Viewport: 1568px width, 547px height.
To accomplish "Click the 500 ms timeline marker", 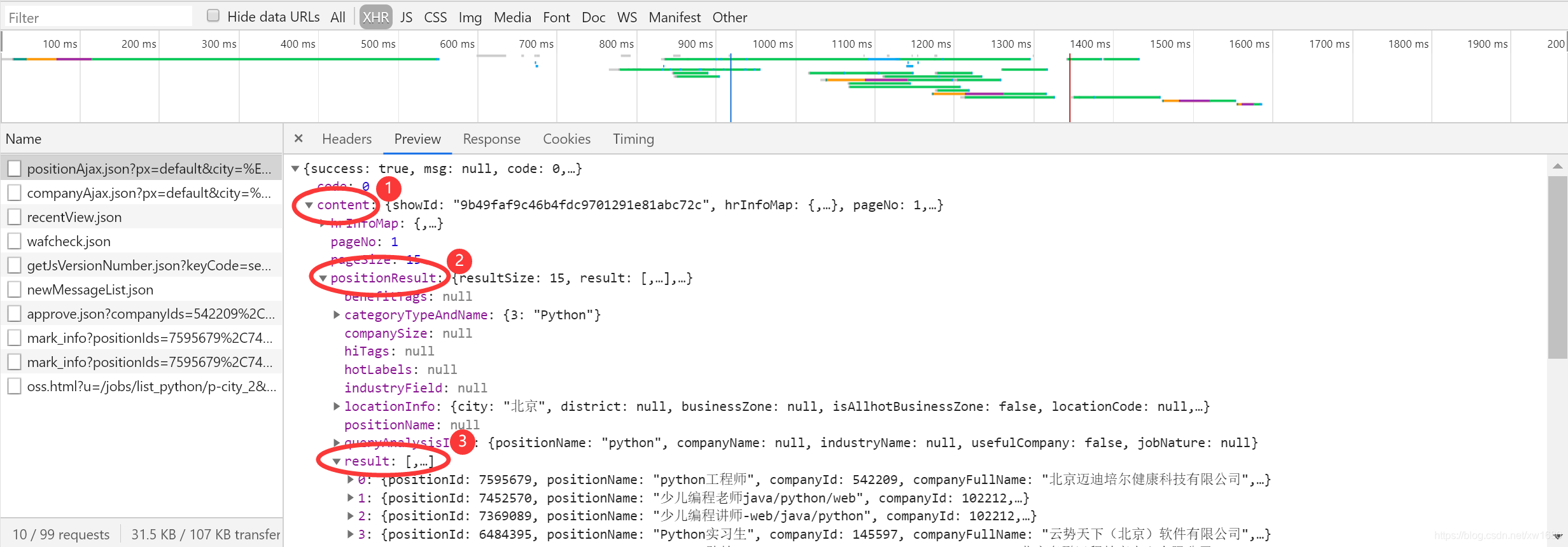I will point(378,44).
